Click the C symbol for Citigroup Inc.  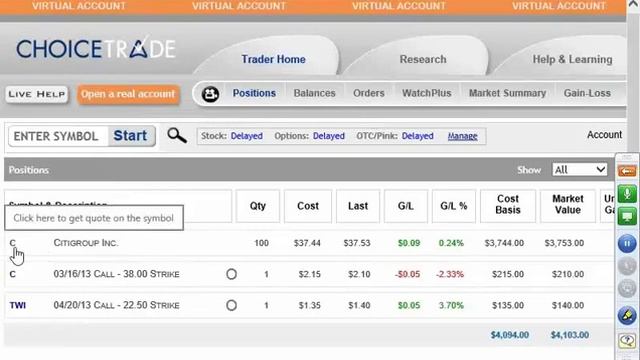[12, 243]
